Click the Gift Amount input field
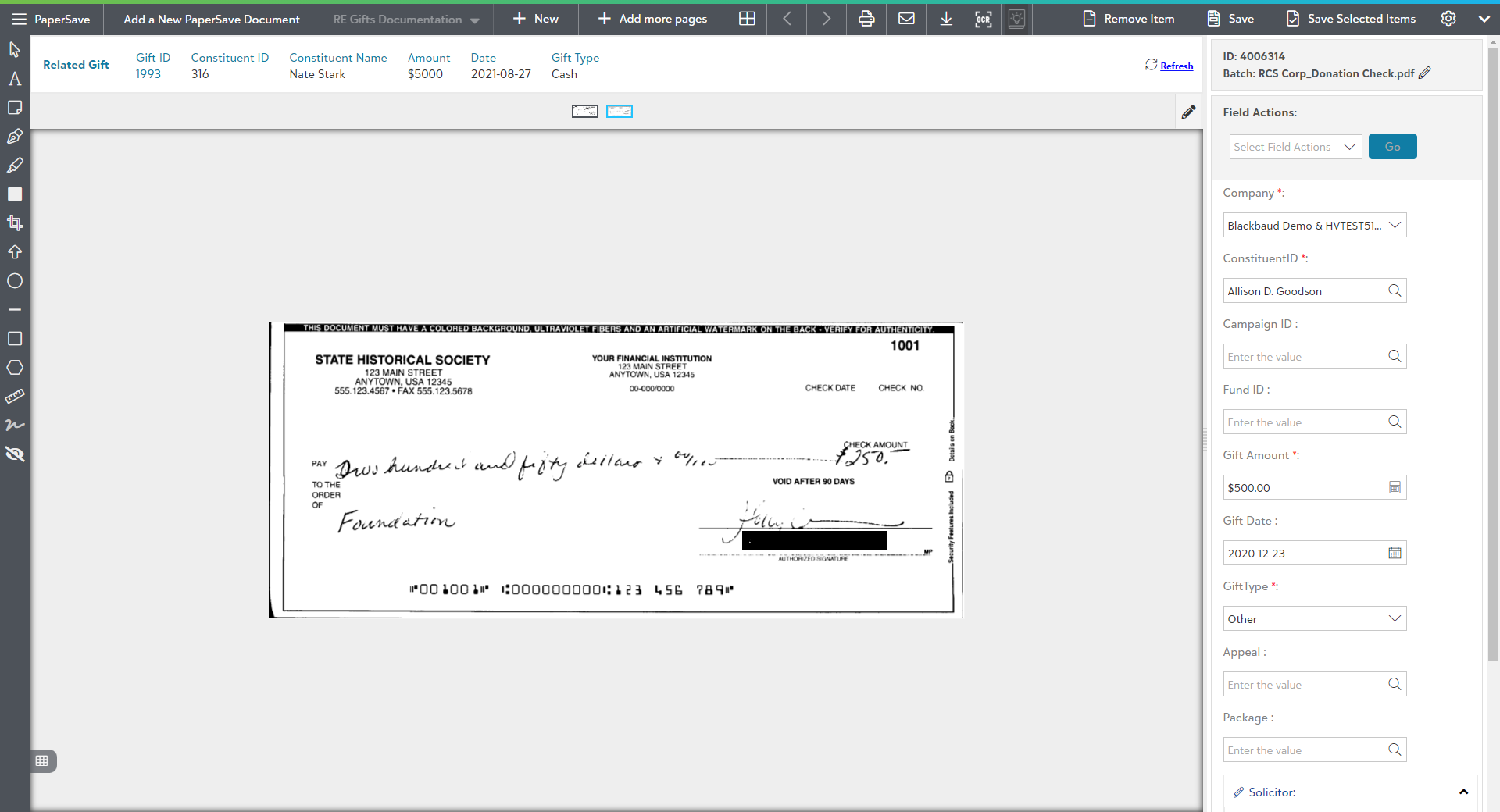The width and height of the screenshot is (1500, 812). [1305, 488]
